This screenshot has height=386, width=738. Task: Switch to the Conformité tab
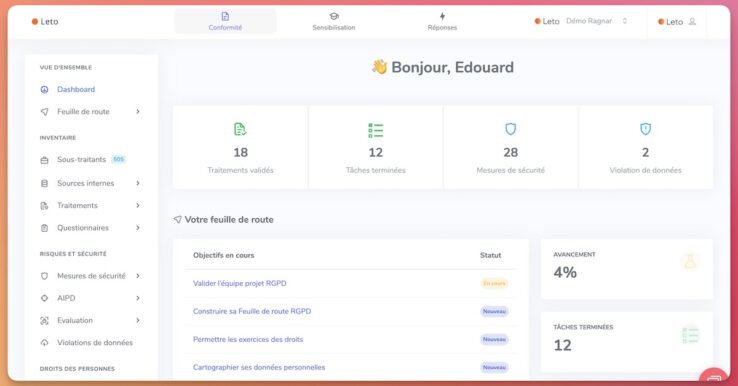[x=225, y=21]
